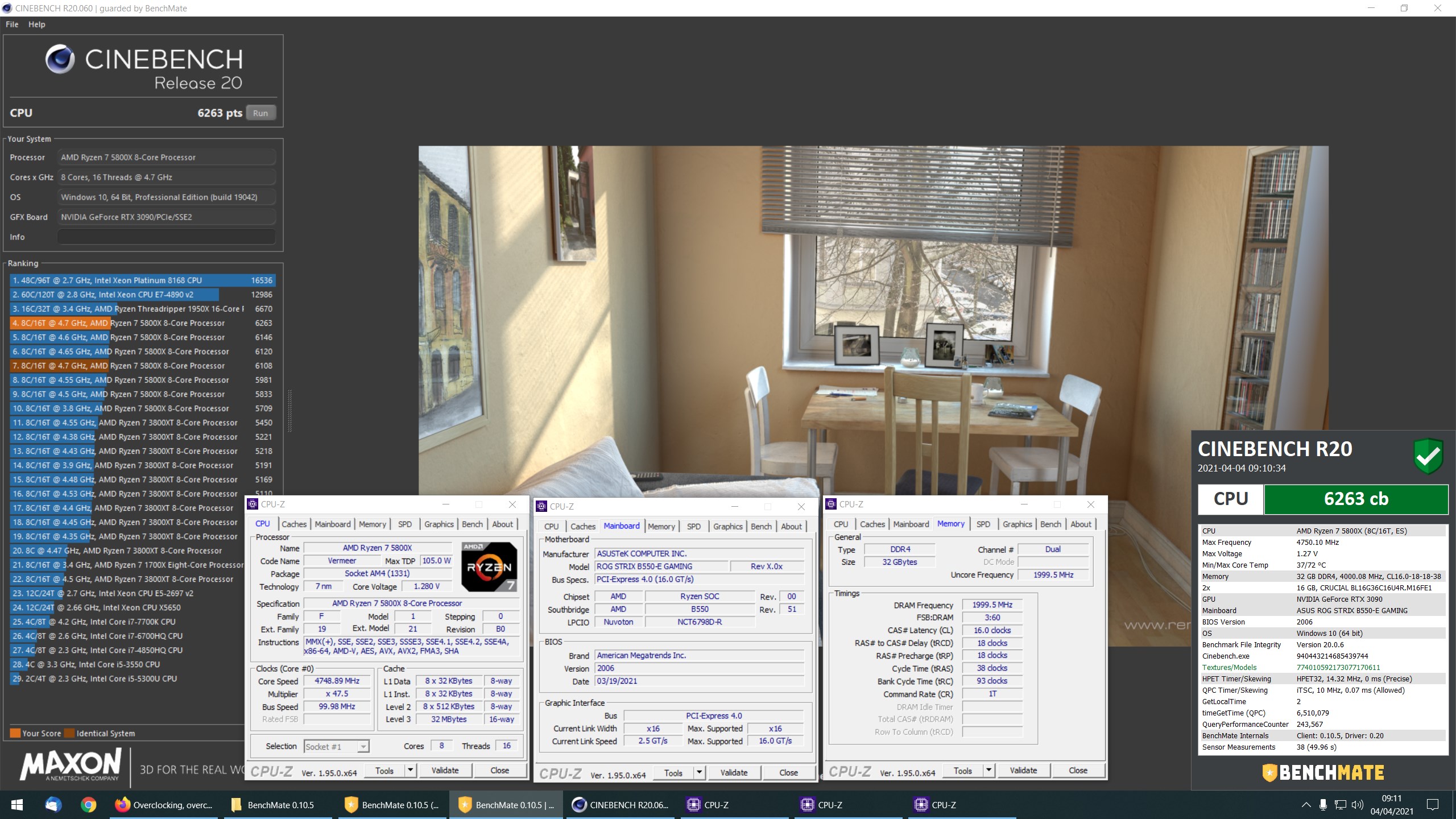Open Google Chrome from the taskbar
This screenshot has height=819, width=1456.
pyautogui.click(x=88, y=805)
